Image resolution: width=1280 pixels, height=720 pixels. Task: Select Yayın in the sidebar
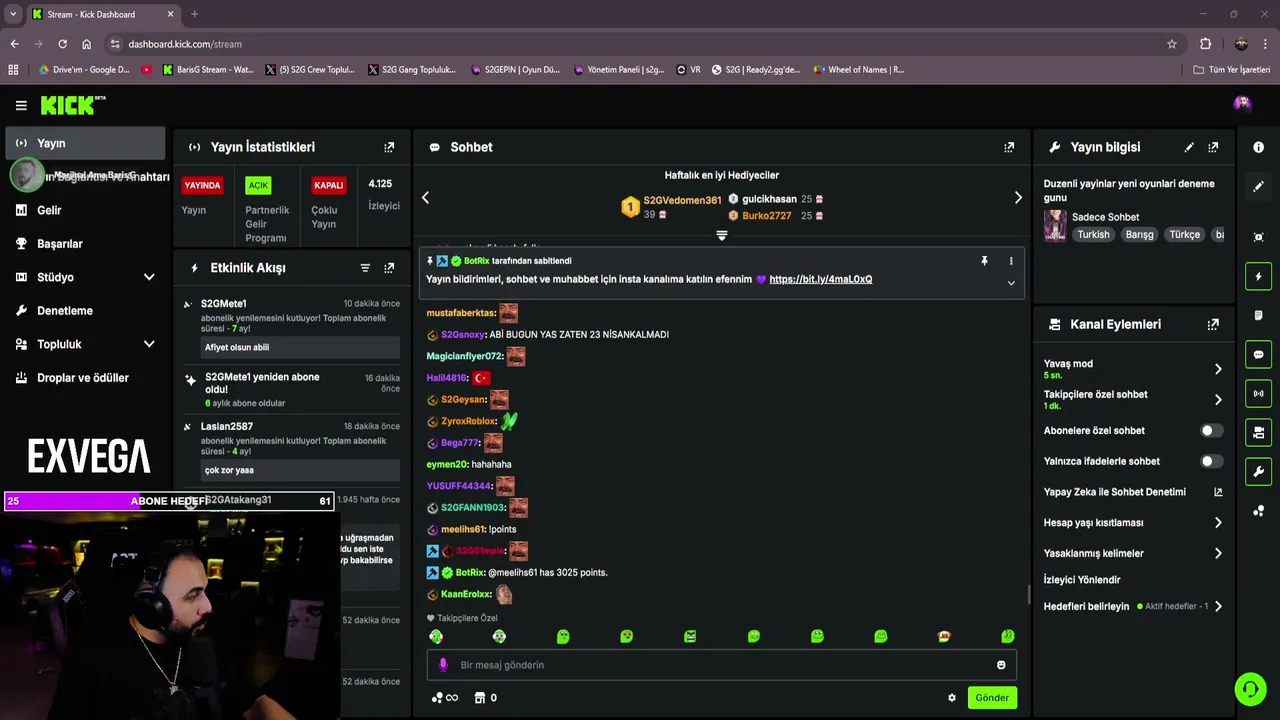coord(85,143)
